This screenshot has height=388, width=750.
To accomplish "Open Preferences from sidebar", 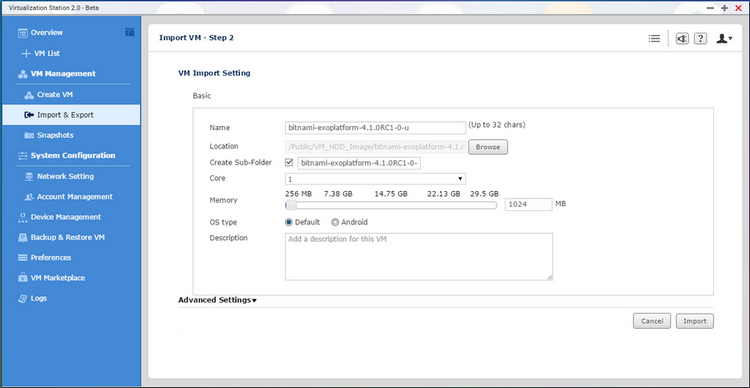I will [51, 258].
